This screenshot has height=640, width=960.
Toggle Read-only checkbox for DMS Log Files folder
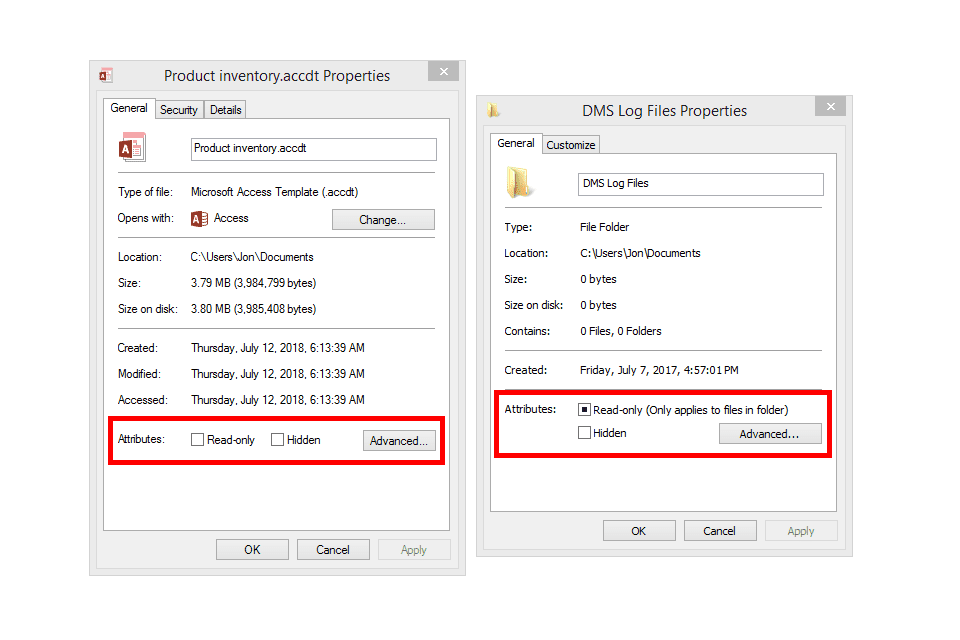click(x=584, y=410)
